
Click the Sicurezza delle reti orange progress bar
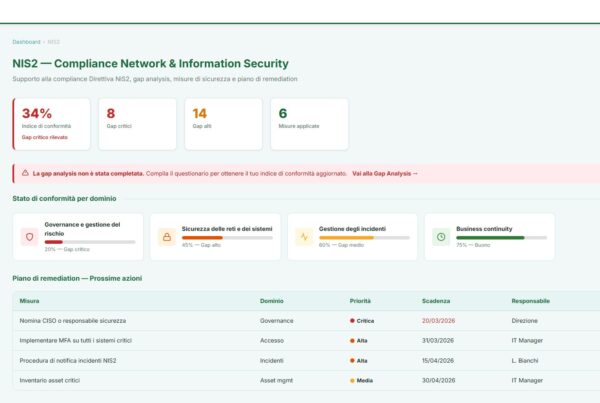[x=227, y=238]
